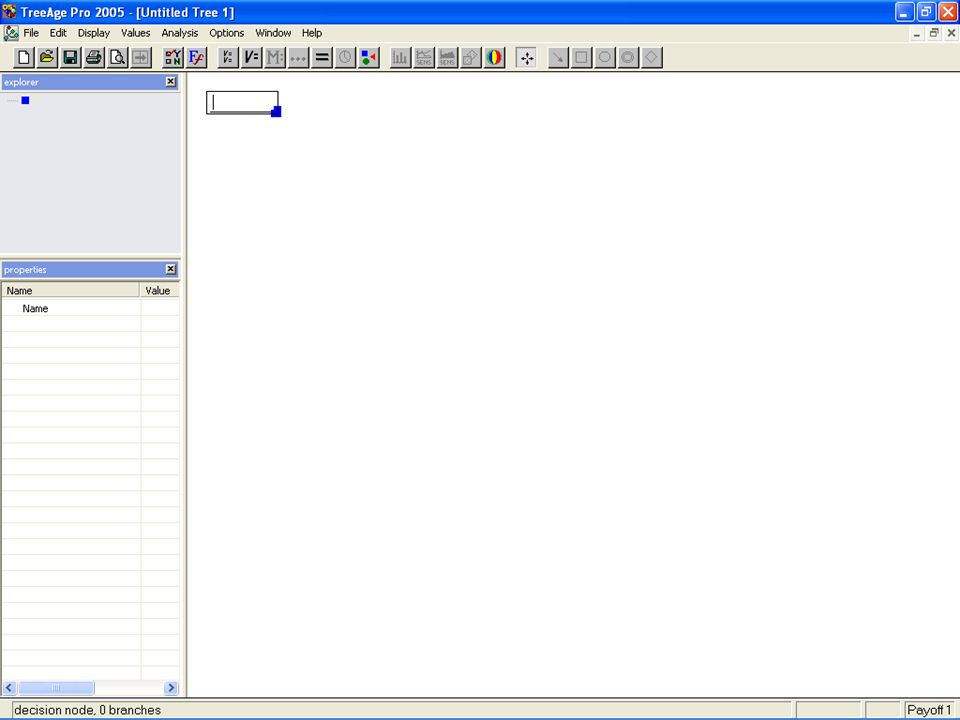
Task: Select the diagonal arrow tool
Action: tap(558, 58)
